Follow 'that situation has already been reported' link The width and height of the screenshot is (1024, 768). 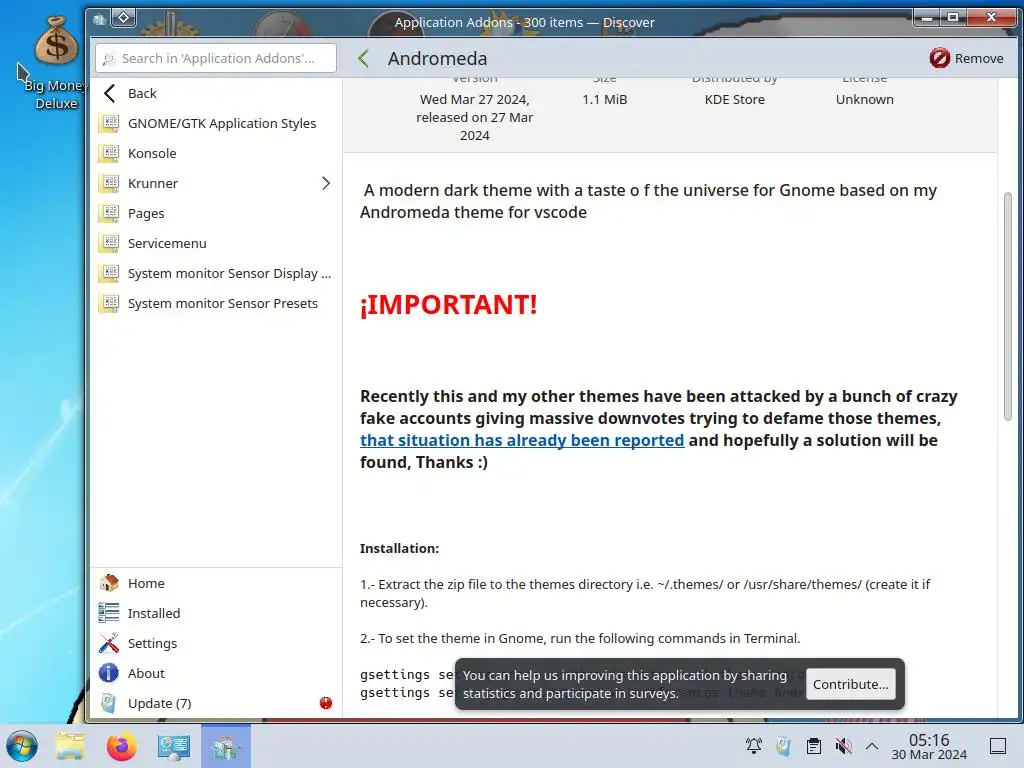click(x=522, y=440)
